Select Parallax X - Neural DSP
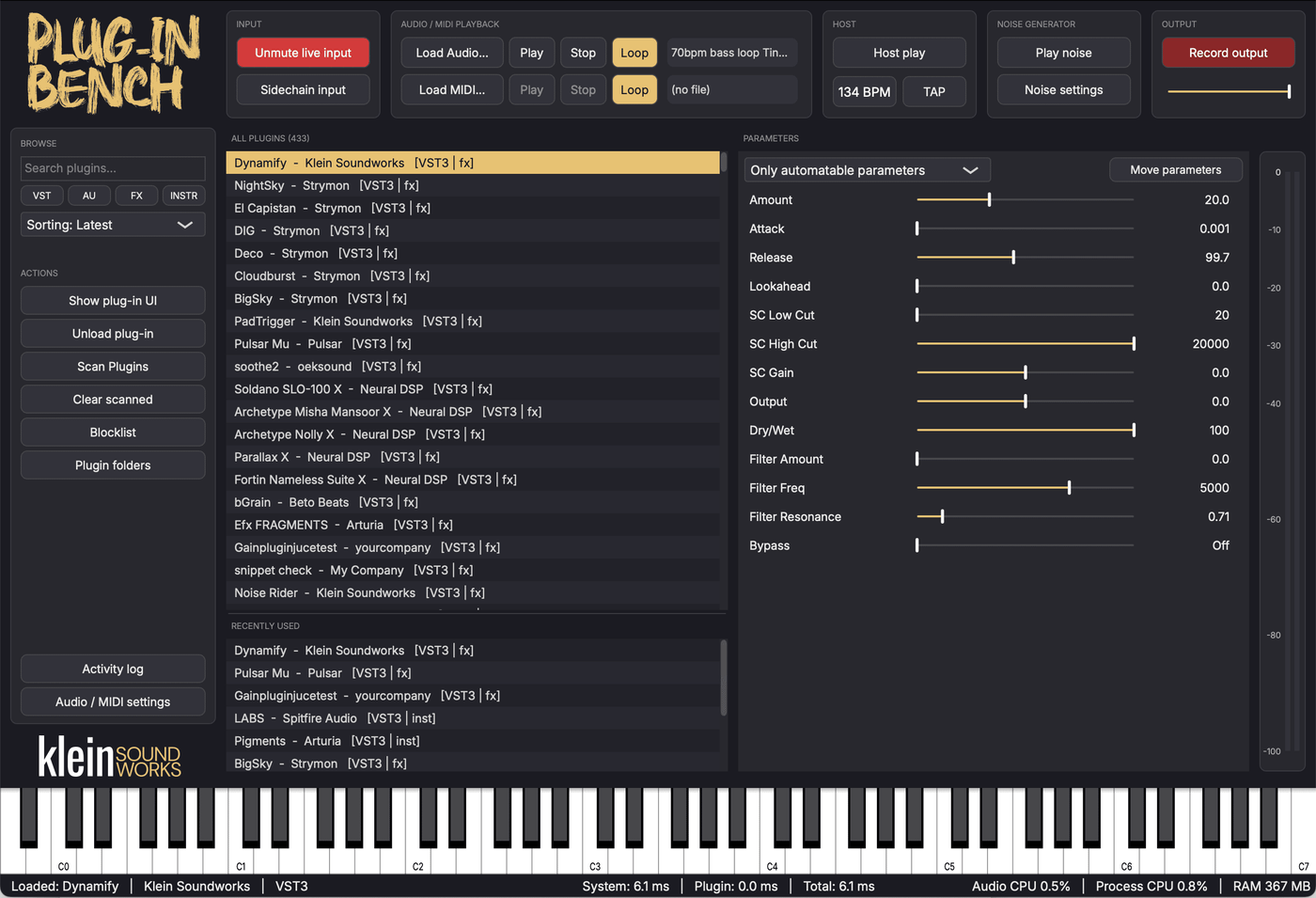Image resolution: width=1316 pixels, height=898 pixels. click(x=473, y=456)
